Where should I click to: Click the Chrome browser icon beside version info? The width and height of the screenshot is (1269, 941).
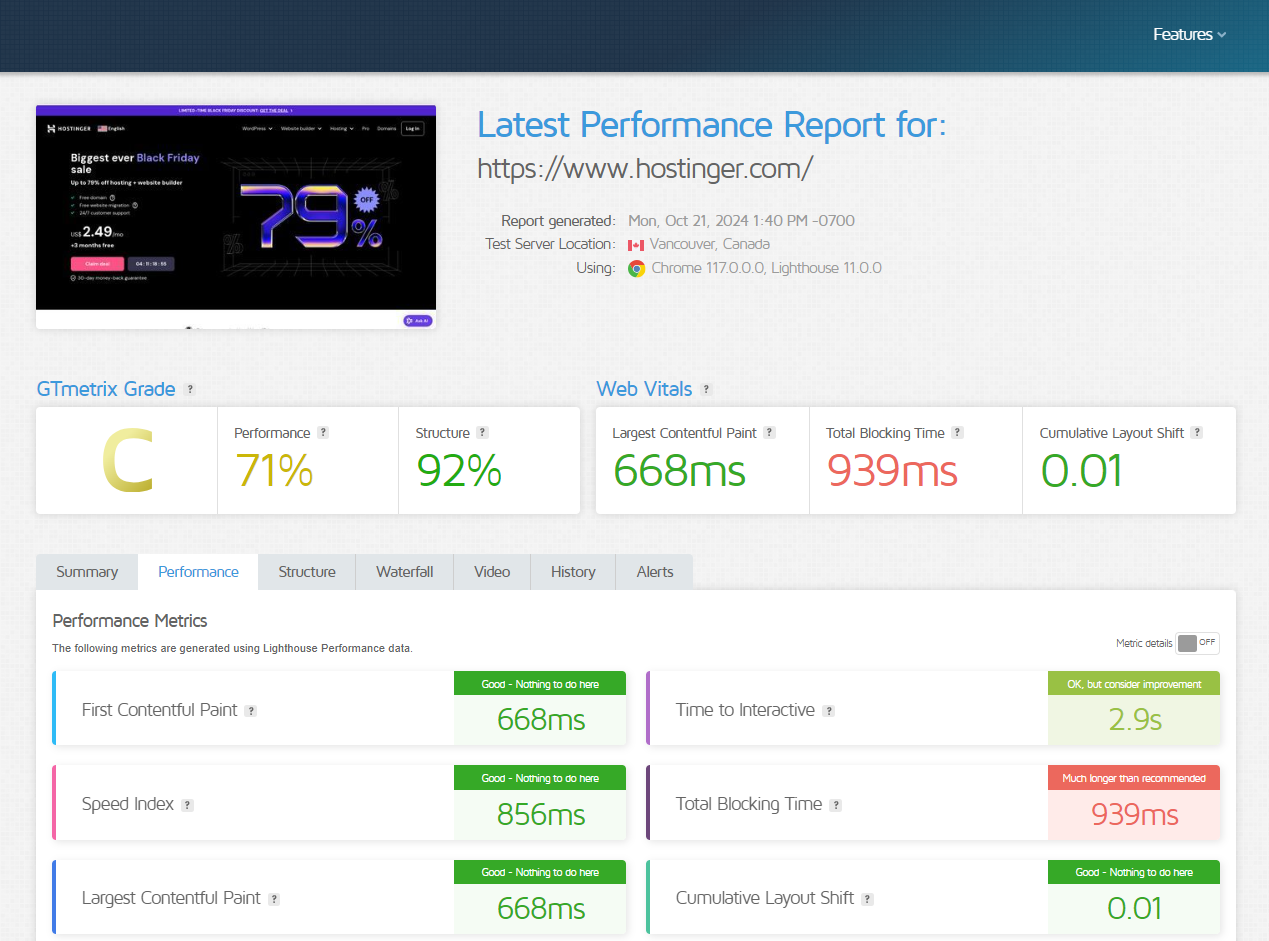pyautogui.click(x=637, y=268)
